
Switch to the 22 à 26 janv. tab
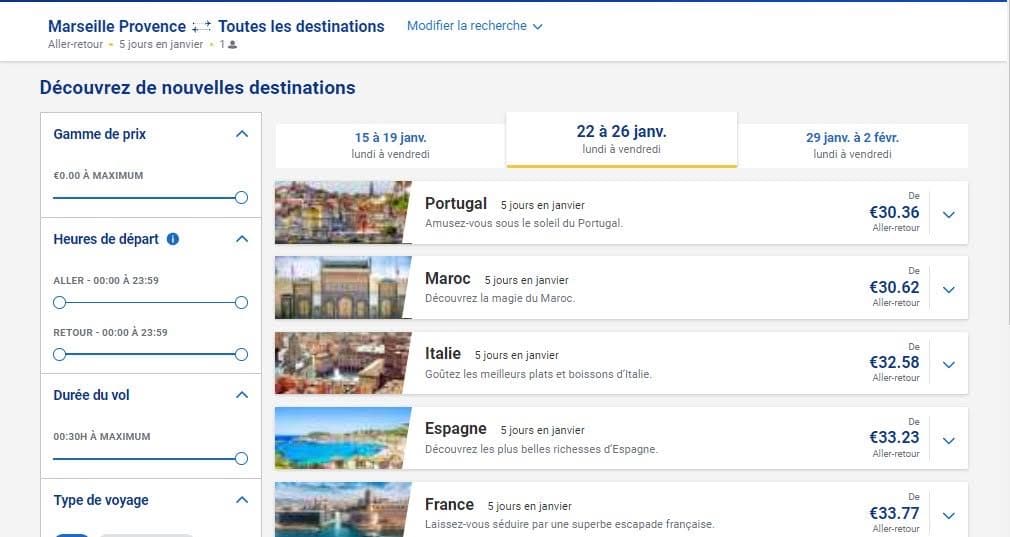621,139
